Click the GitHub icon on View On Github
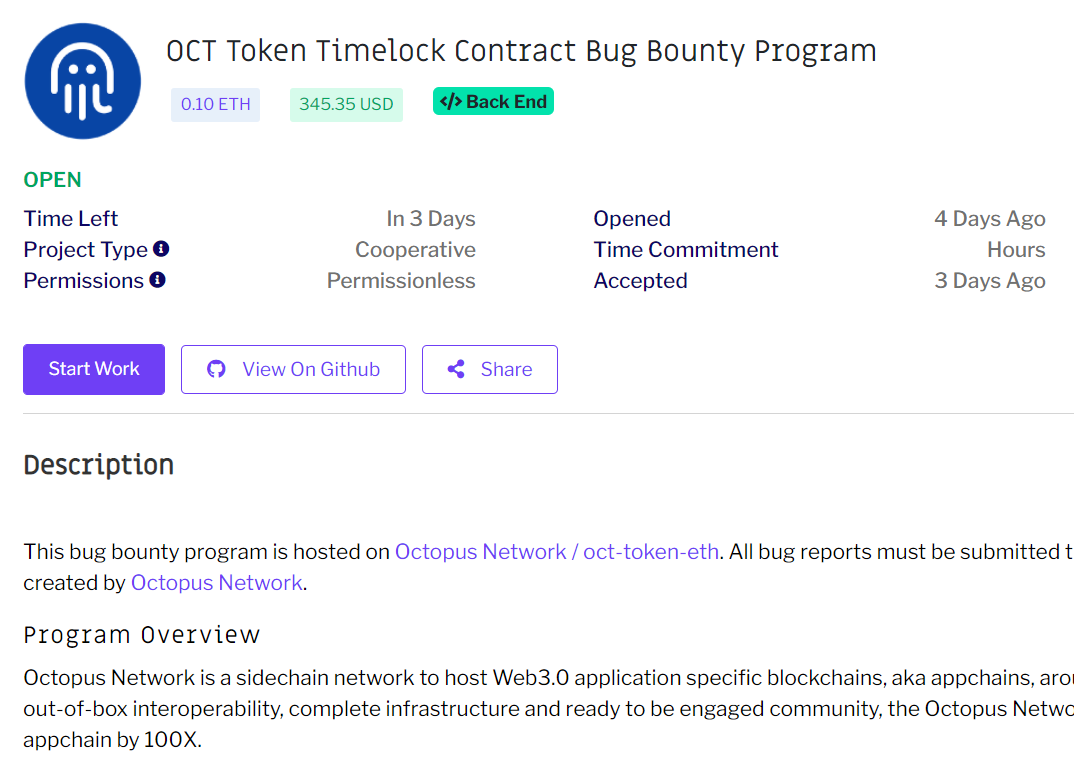The height and width of the screenshot is (758, 1074). point(216,369)
